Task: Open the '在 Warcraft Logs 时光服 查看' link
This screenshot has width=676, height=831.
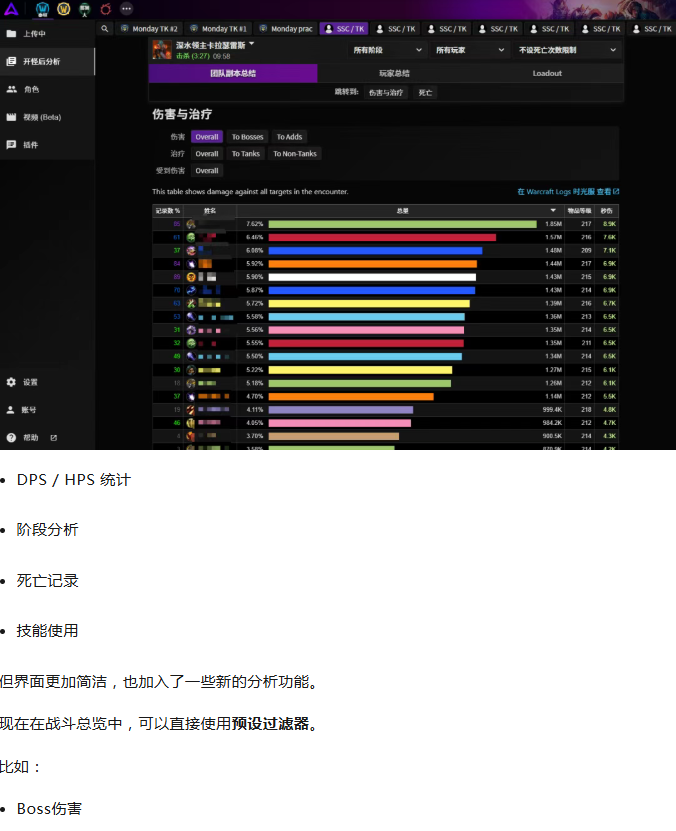Action: pos(567,191)
